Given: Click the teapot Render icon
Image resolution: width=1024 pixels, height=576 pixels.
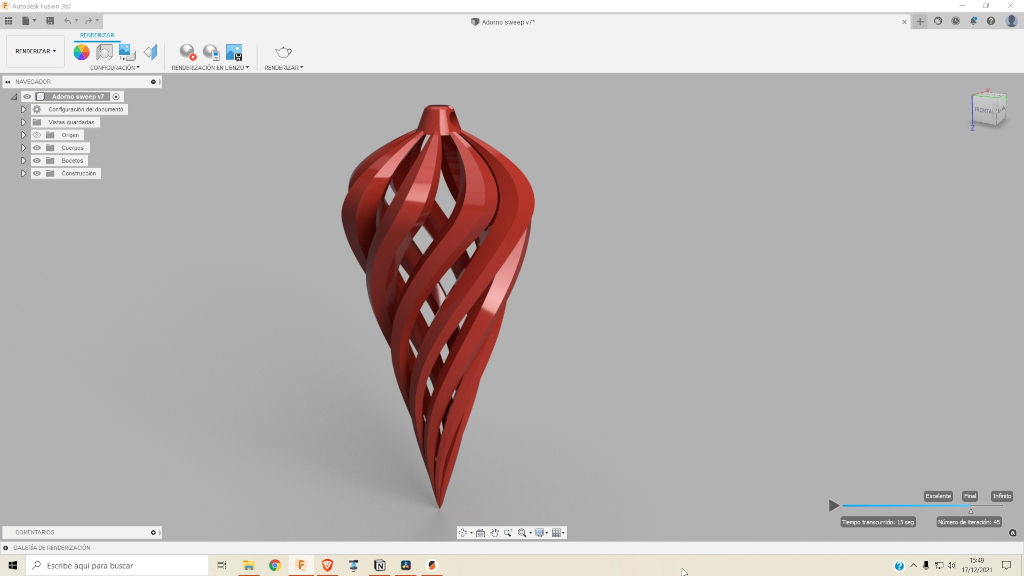Looking at the screenshot, I should tap(283, 52).
